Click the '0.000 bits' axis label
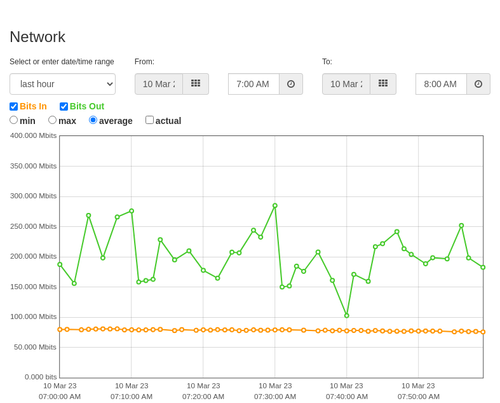Screen dimensions: 500x403 (41, 377)
